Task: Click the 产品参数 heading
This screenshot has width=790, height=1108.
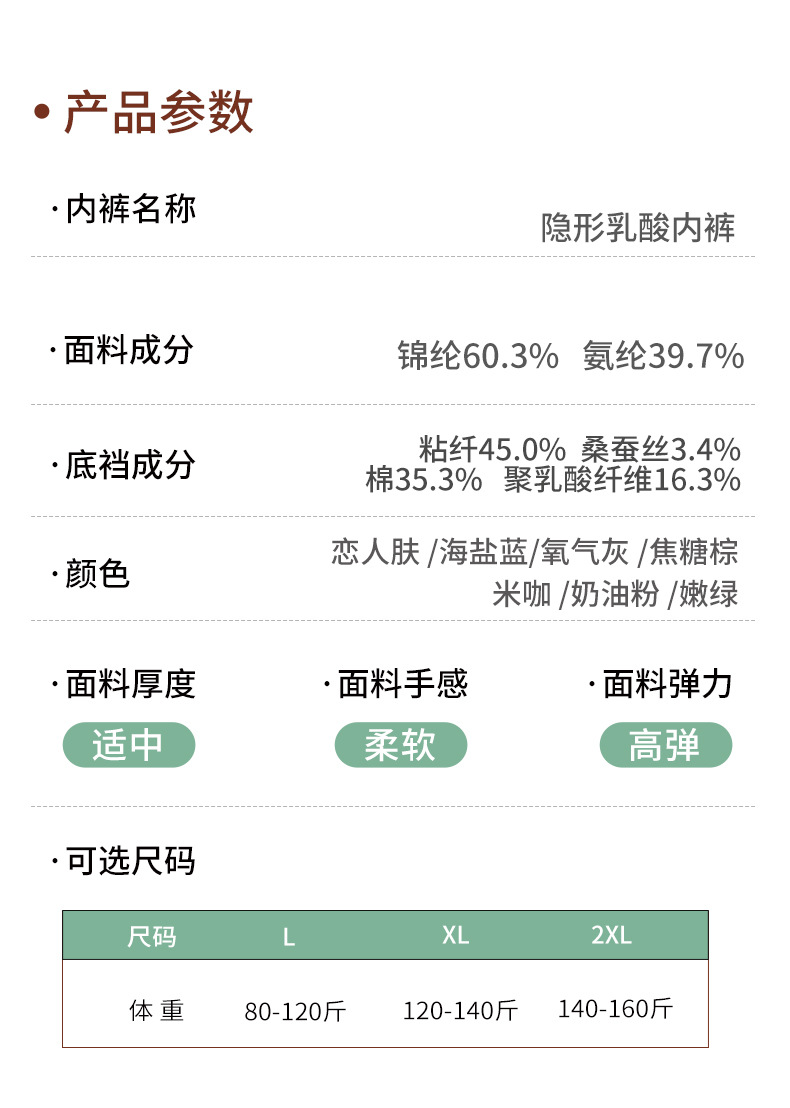Action: tap(158, 111)
